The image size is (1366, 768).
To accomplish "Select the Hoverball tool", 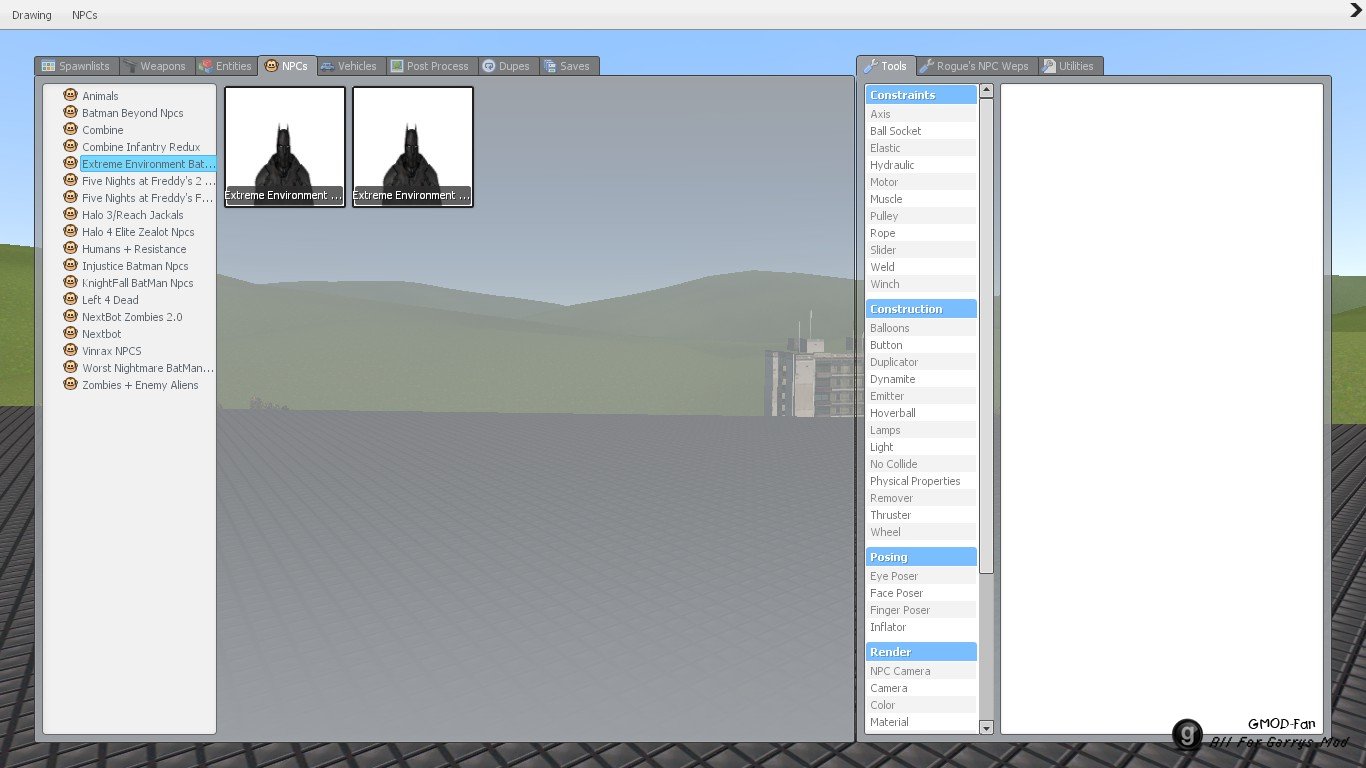I will click(921, 413).
